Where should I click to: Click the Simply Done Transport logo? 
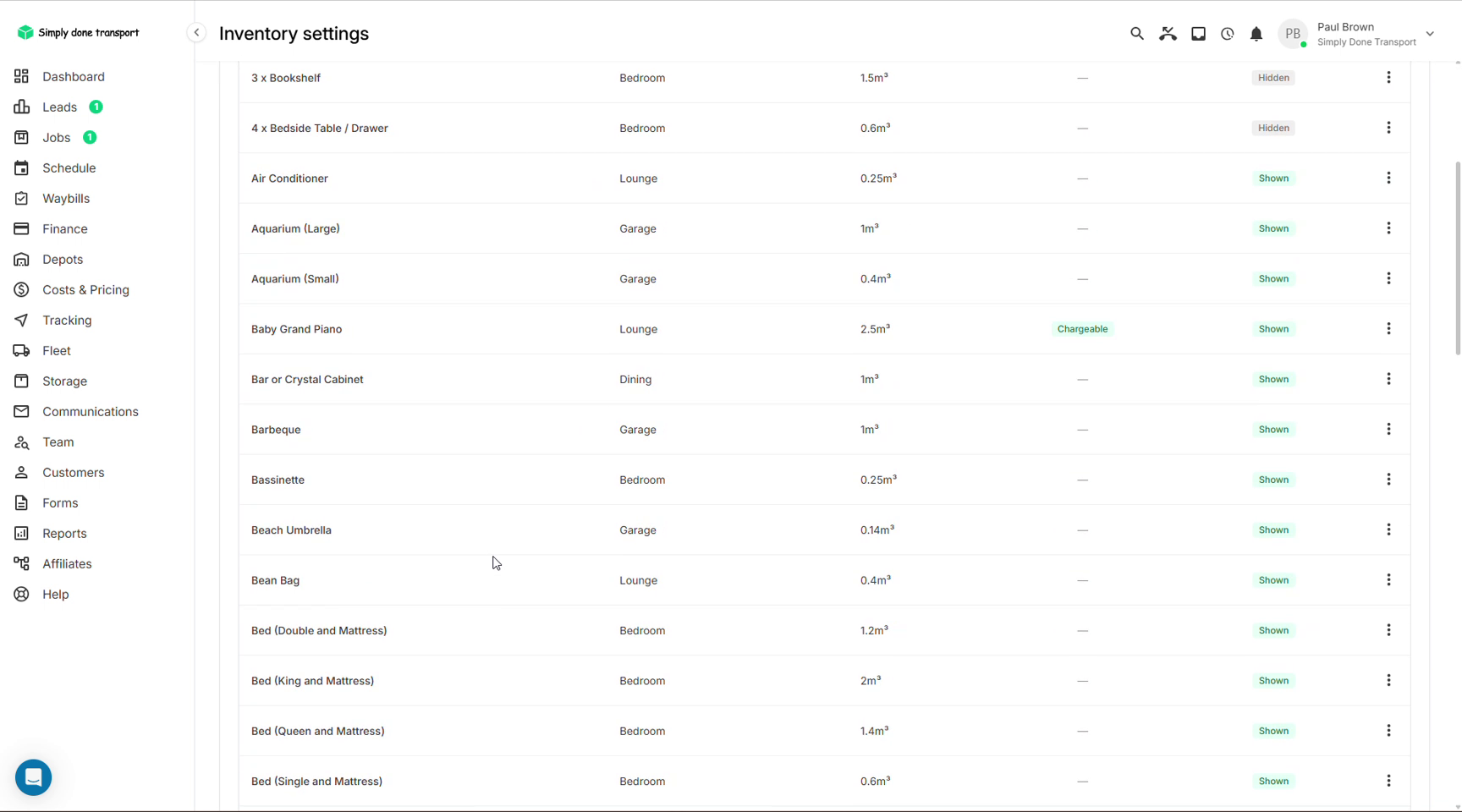click(x=78, y=32)
